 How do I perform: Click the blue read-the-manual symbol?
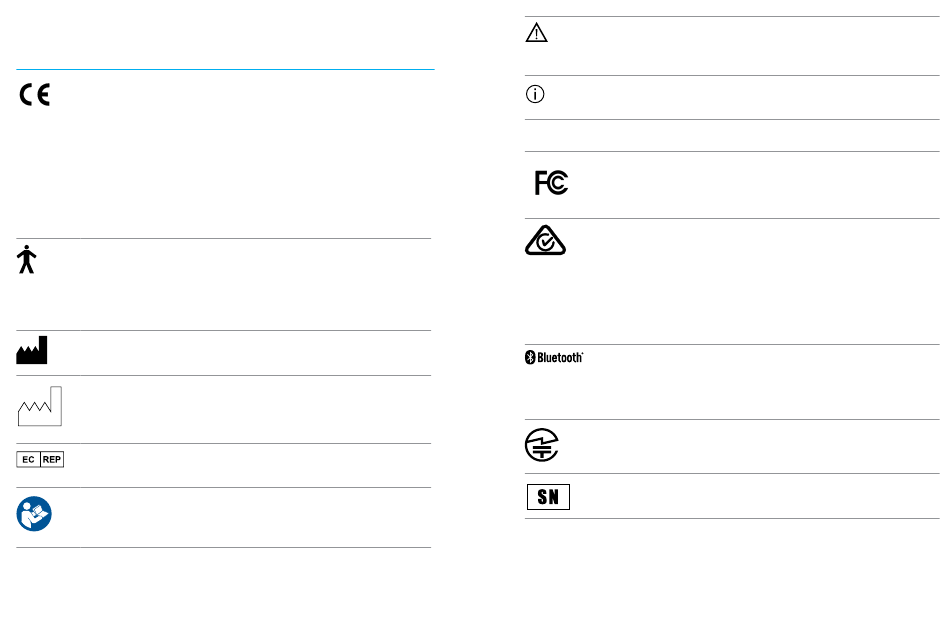tap(34, 514)
